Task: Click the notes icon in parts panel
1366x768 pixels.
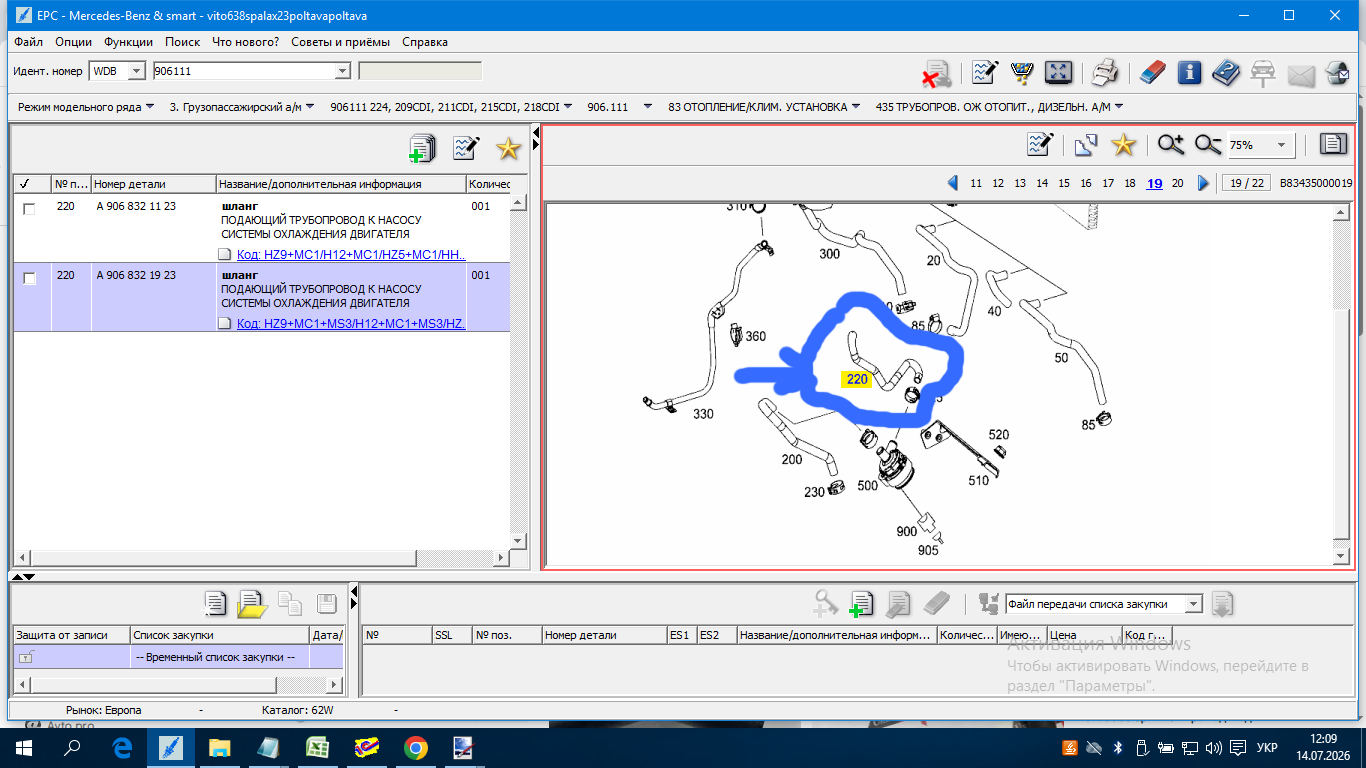Action: click(466, 148)
